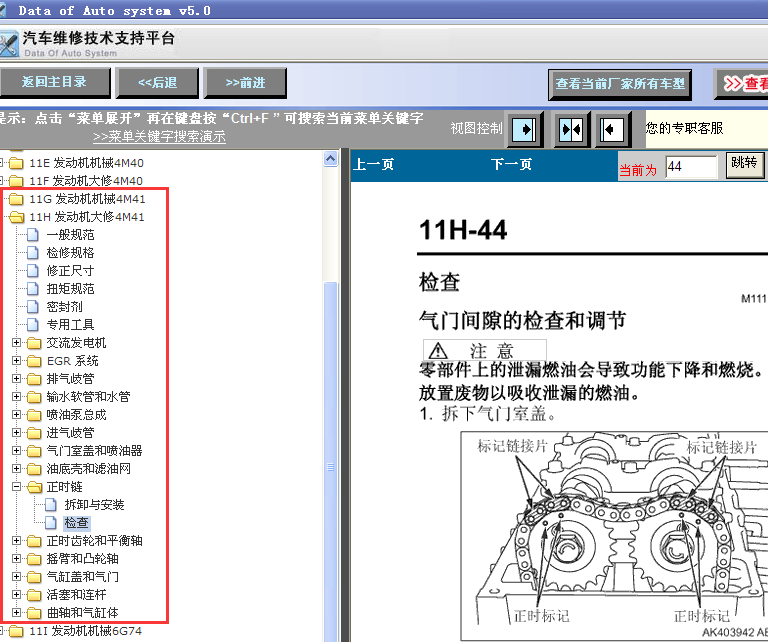Select the highlighted 检查 tree item
Image resolution: width=768 pixels, height=642 pixels.
77,523
